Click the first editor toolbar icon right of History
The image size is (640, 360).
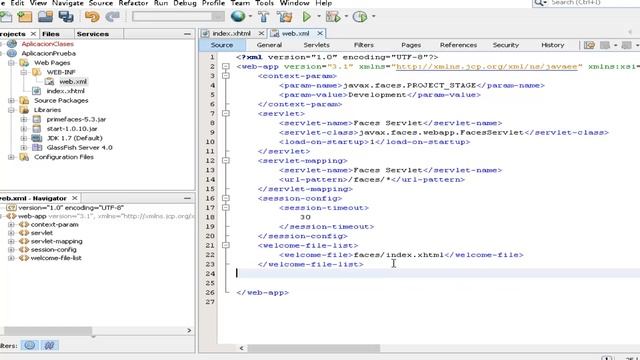coord(589,45)
